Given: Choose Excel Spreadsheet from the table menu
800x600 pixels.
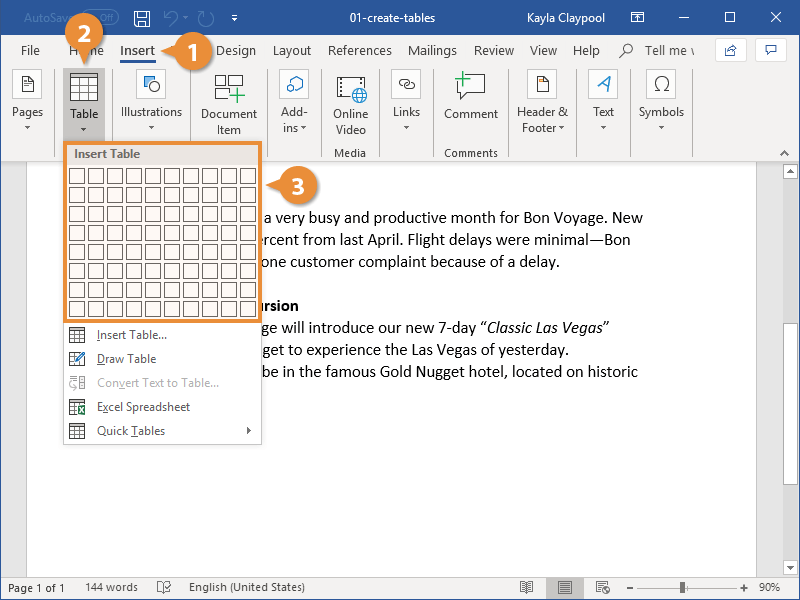Looking at the screenshot, I should (x=143, y=407).
